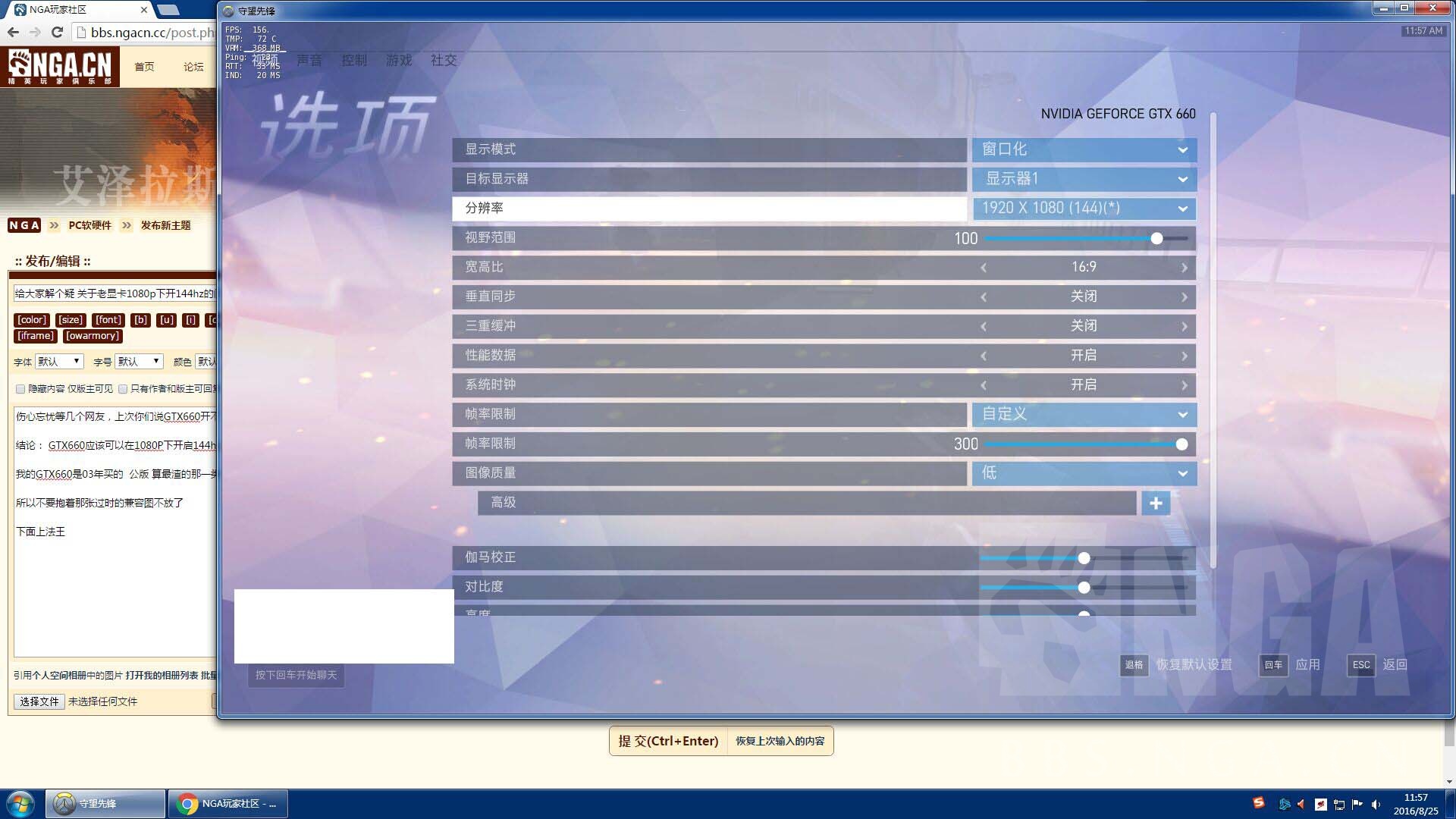
Task: Click the post title input field
Action: pyautogui.click(x=115, y=293)
